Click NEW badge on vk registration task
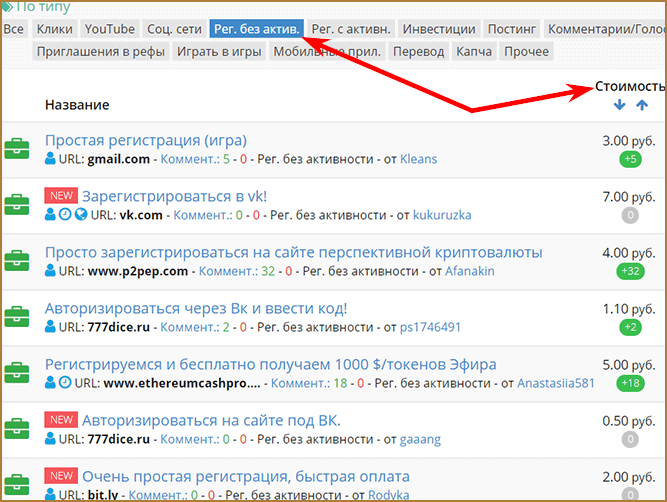The width and height of the screenshot is (667, 502). pos(61,196)
